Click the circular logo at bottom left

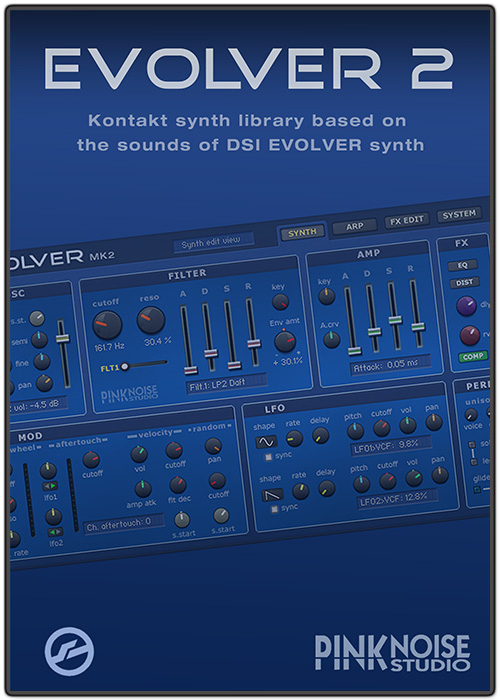coord(69,651)
